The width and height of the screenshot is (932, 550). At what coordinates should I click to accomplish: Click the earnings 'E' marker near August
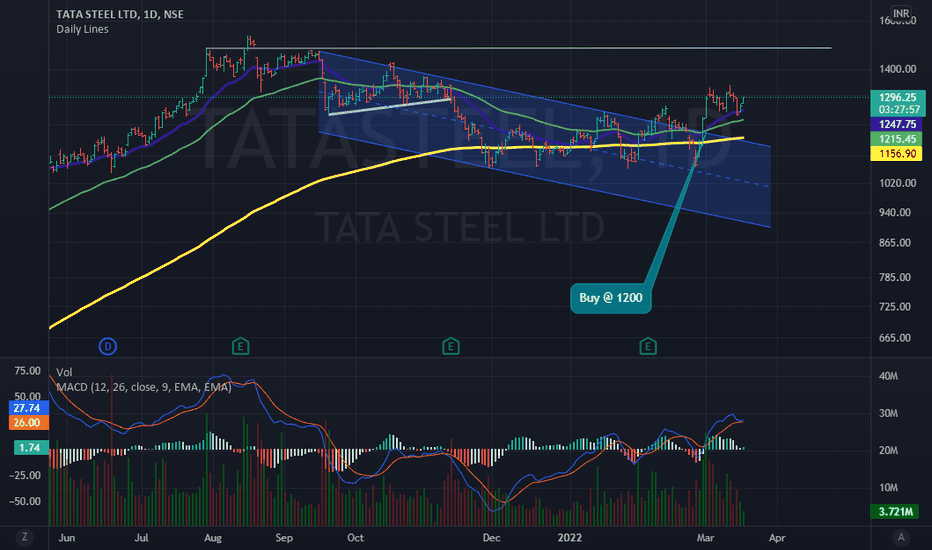tap(240, 346)
